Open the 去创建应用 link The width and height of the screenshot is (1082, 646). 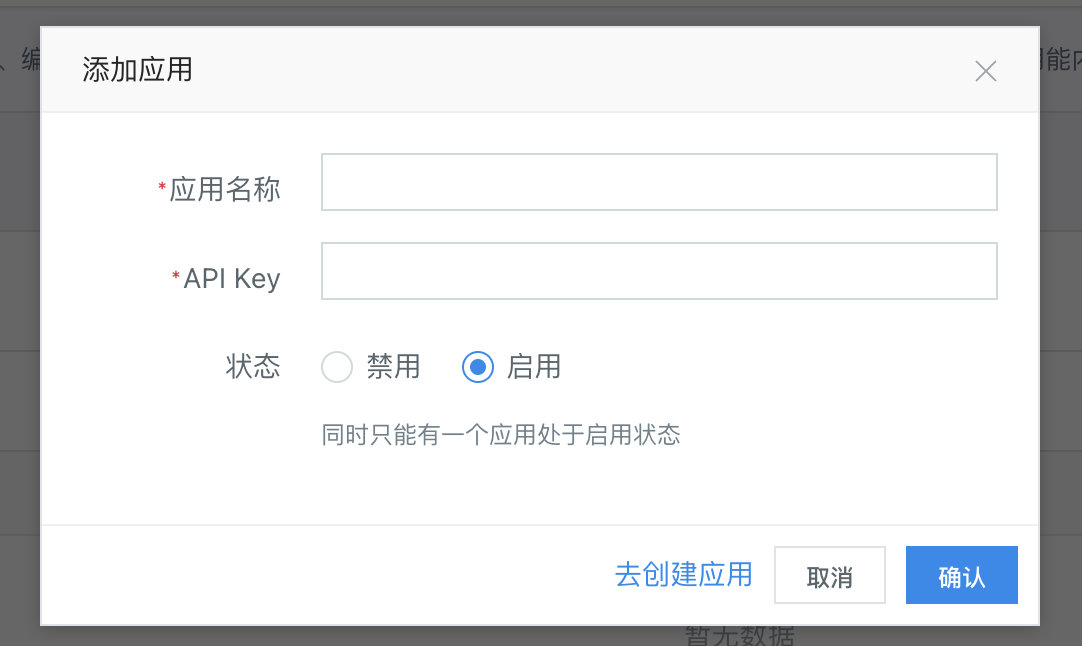pyautogui.click(x=683, y=574)
